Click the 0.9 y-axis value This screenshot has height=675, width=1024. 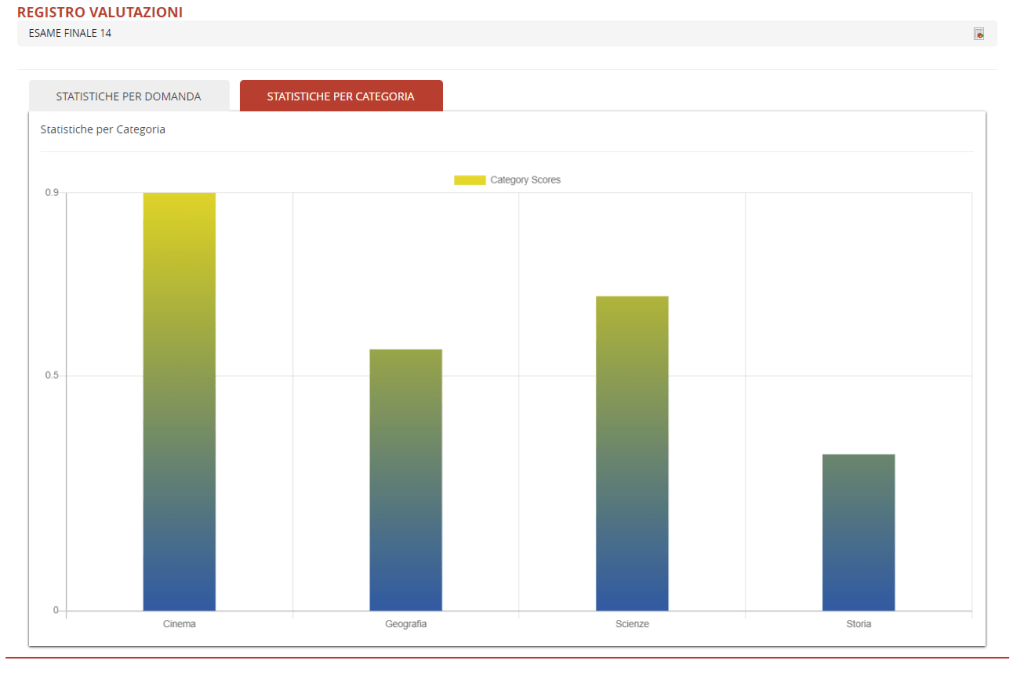52,192
